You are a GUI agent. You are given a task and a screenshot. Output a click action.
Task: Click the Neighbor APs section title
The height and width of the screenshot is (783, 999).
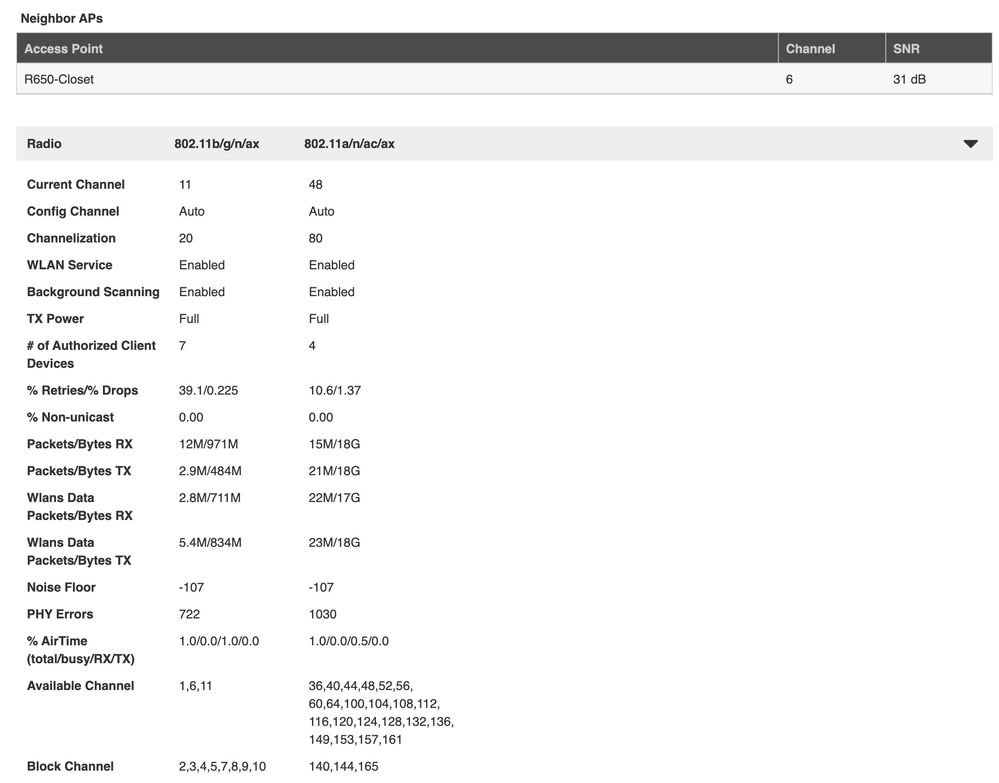tap(62, 18)
